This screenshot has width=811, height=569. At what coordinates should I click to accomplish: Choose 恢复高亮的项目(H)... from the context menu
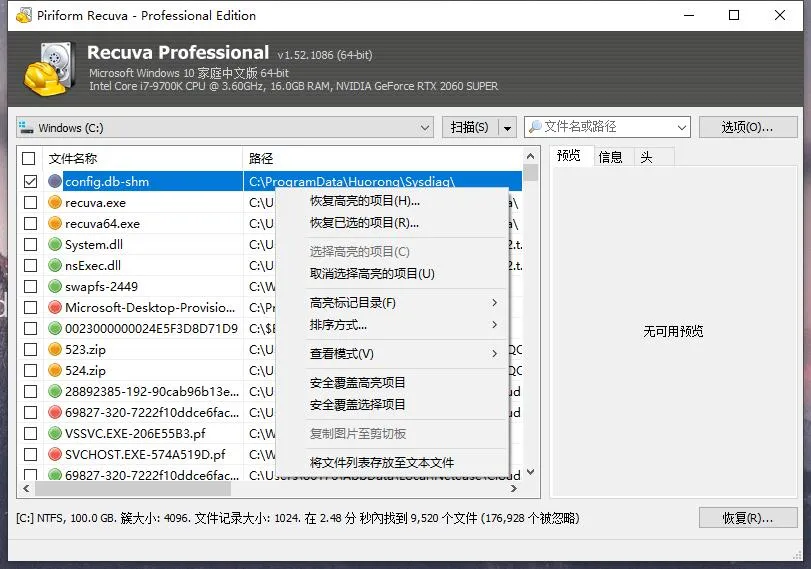[x=364, y=201]
